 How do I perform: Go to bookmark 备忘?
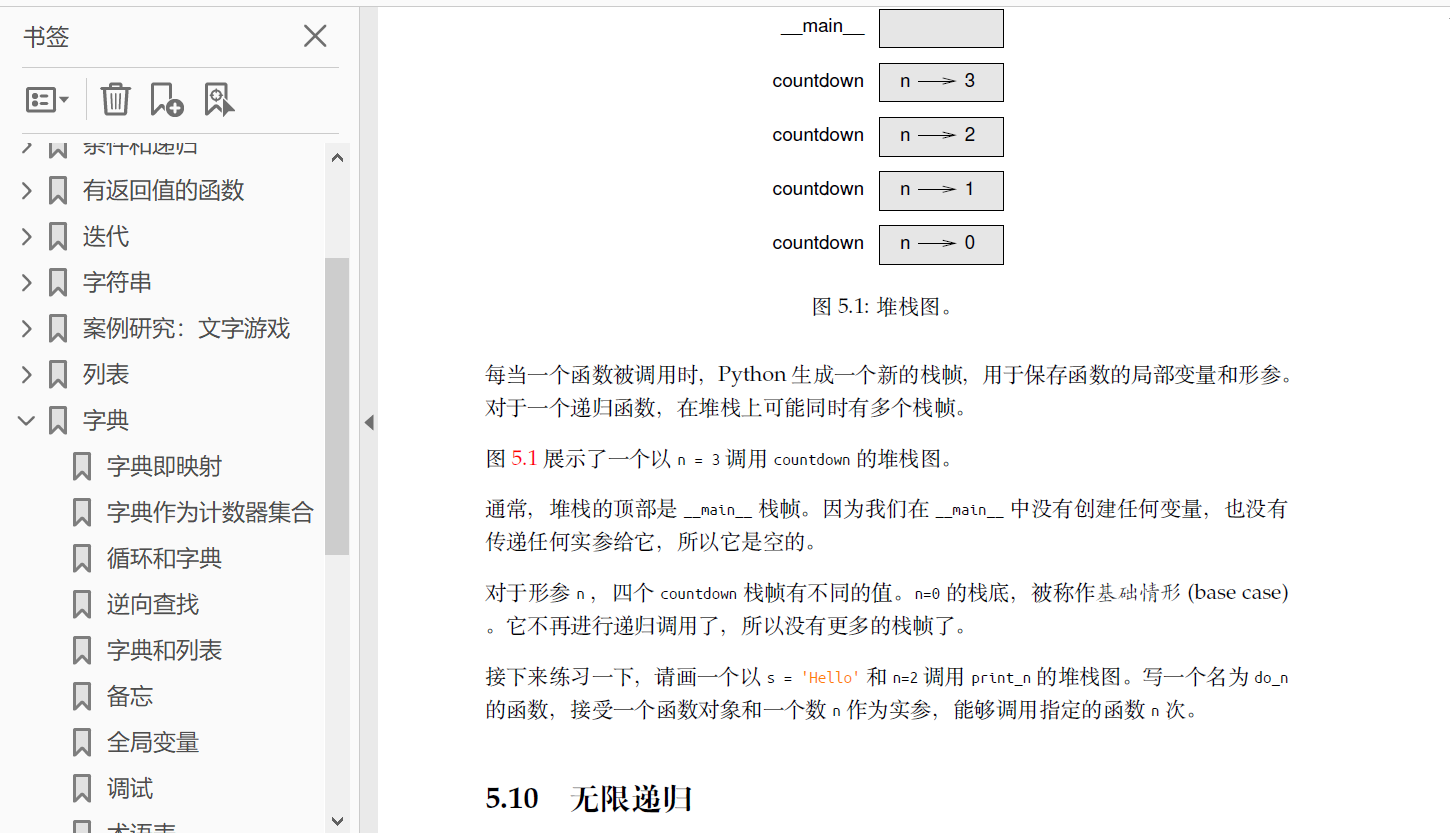pyautogui.click(x=130, y=696)
